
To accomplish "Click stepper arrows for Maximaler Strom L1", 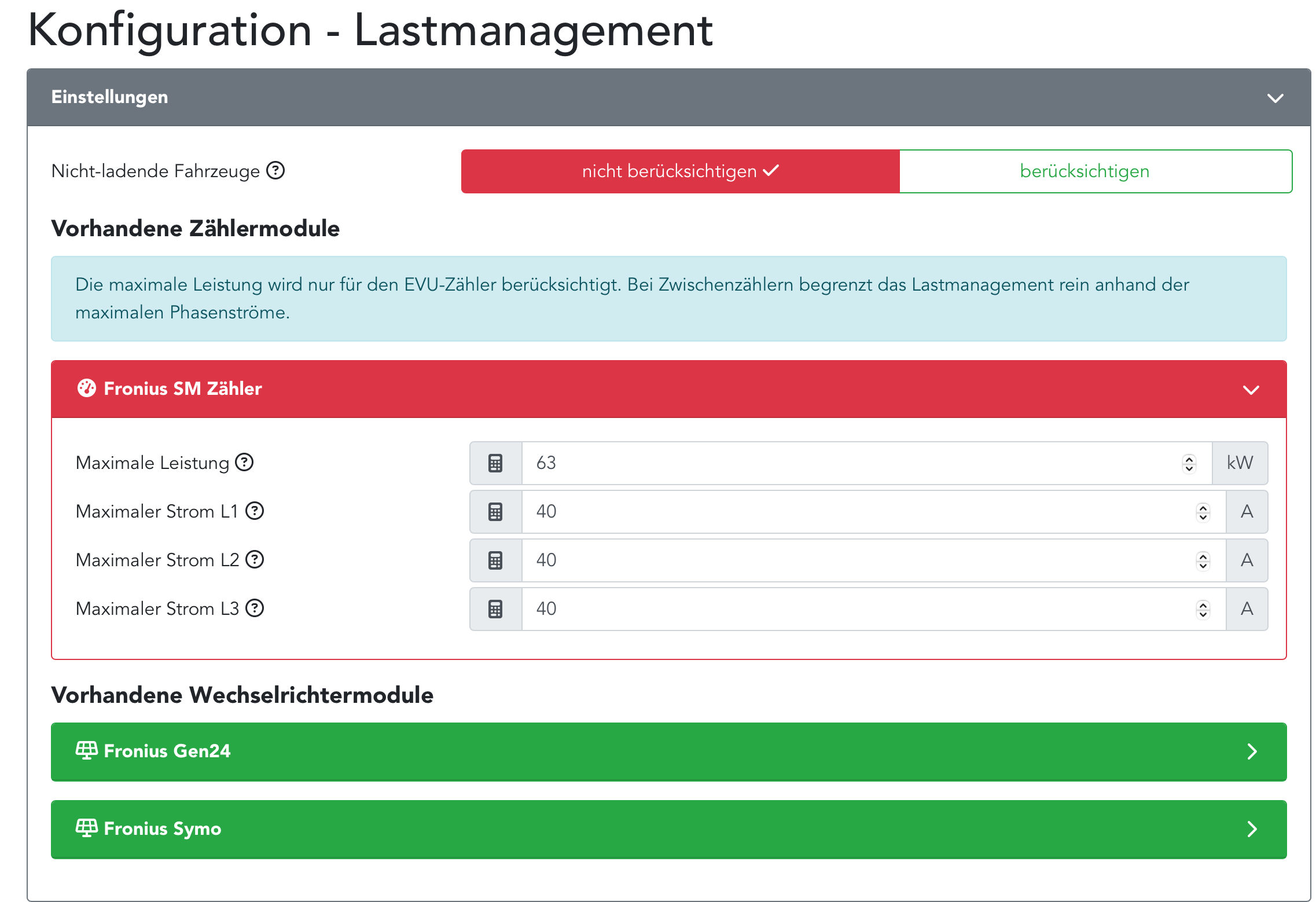I will (1203, 512).
